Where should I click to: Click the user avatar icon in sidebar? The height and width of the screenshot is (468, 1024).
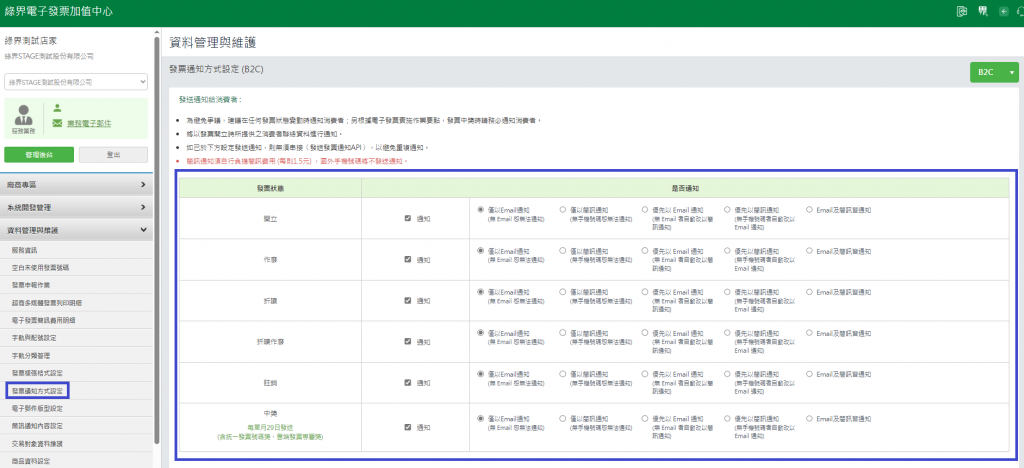pos(24,115)
